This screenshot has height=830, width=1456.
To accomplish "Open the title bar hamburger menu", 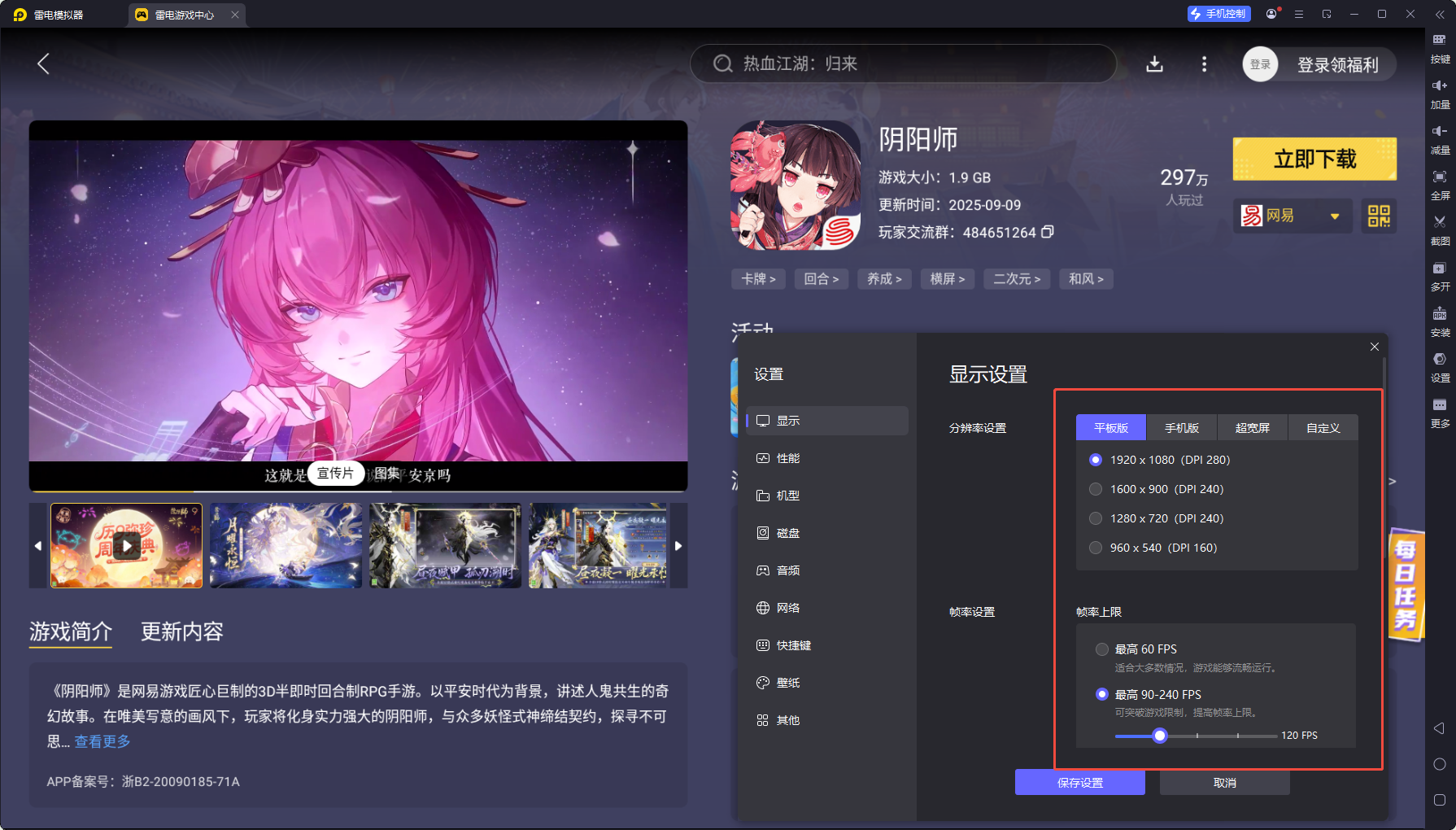I will (x=1299, y=14).
